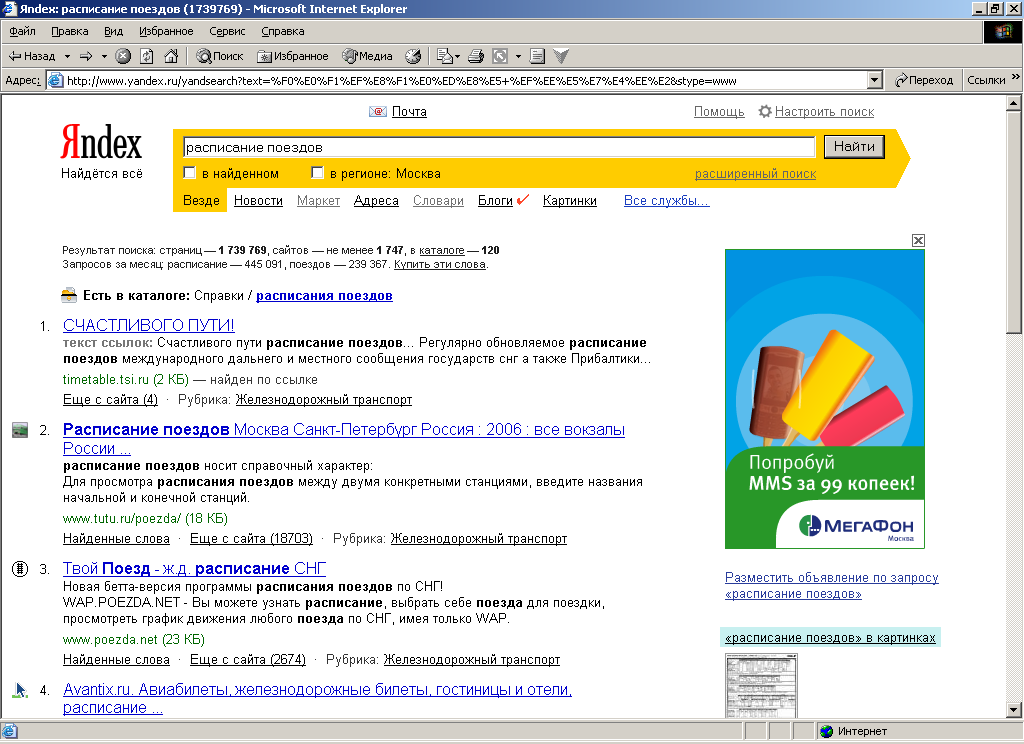Image resolution: width=1024 pixels, height=744 pixels.
Task: Open the Сервис menu
Action: (x=227, y=31)
